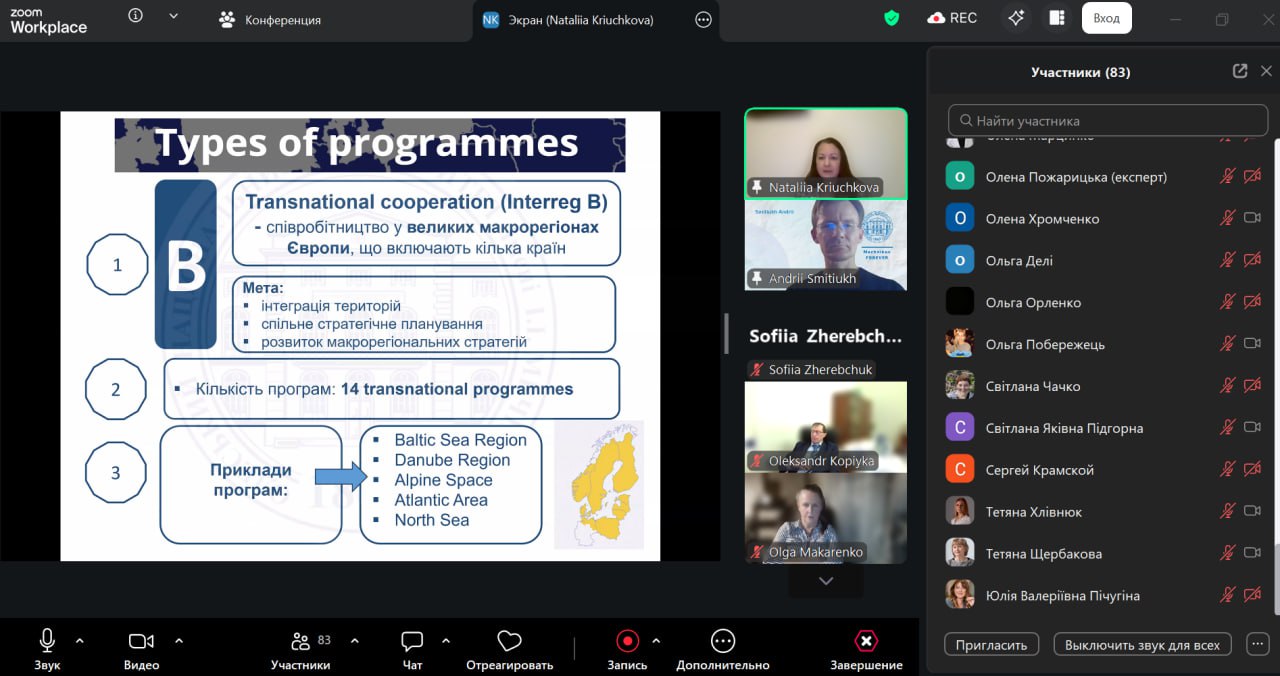This screenshot has width=1280, height=676.
Task: Open the Чат panel
Action: pos(412,649)
